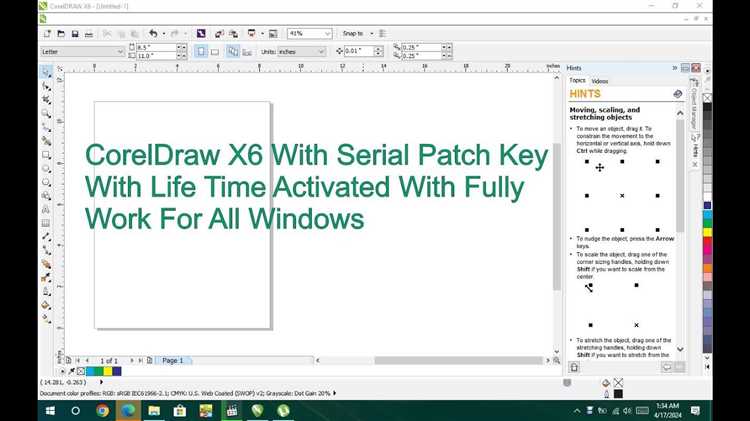
Task: Select the Zoom tool in toolbox
Action: (x=46, y=113)
